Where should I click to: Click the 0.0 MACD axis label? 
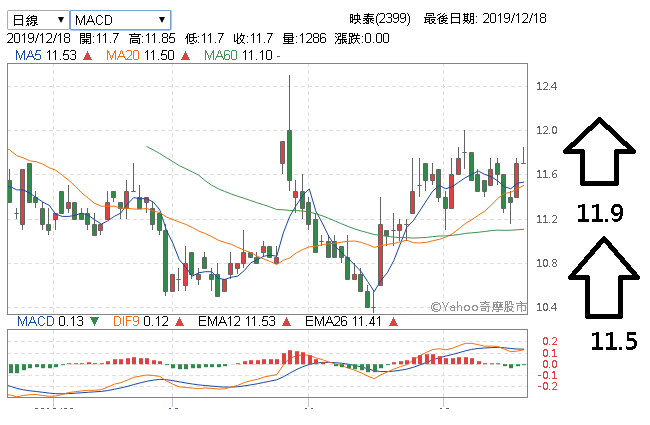coord(550,364)
